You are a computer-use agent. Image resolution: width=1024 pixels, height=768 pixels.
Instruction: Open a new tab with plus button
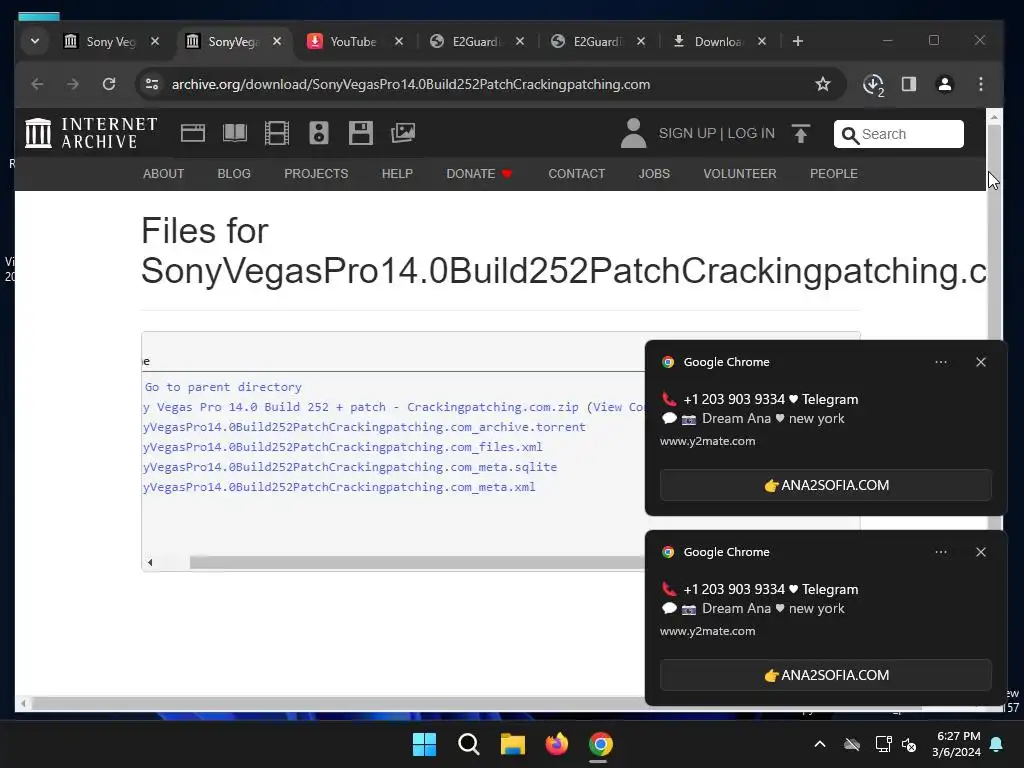coord(797,41)
